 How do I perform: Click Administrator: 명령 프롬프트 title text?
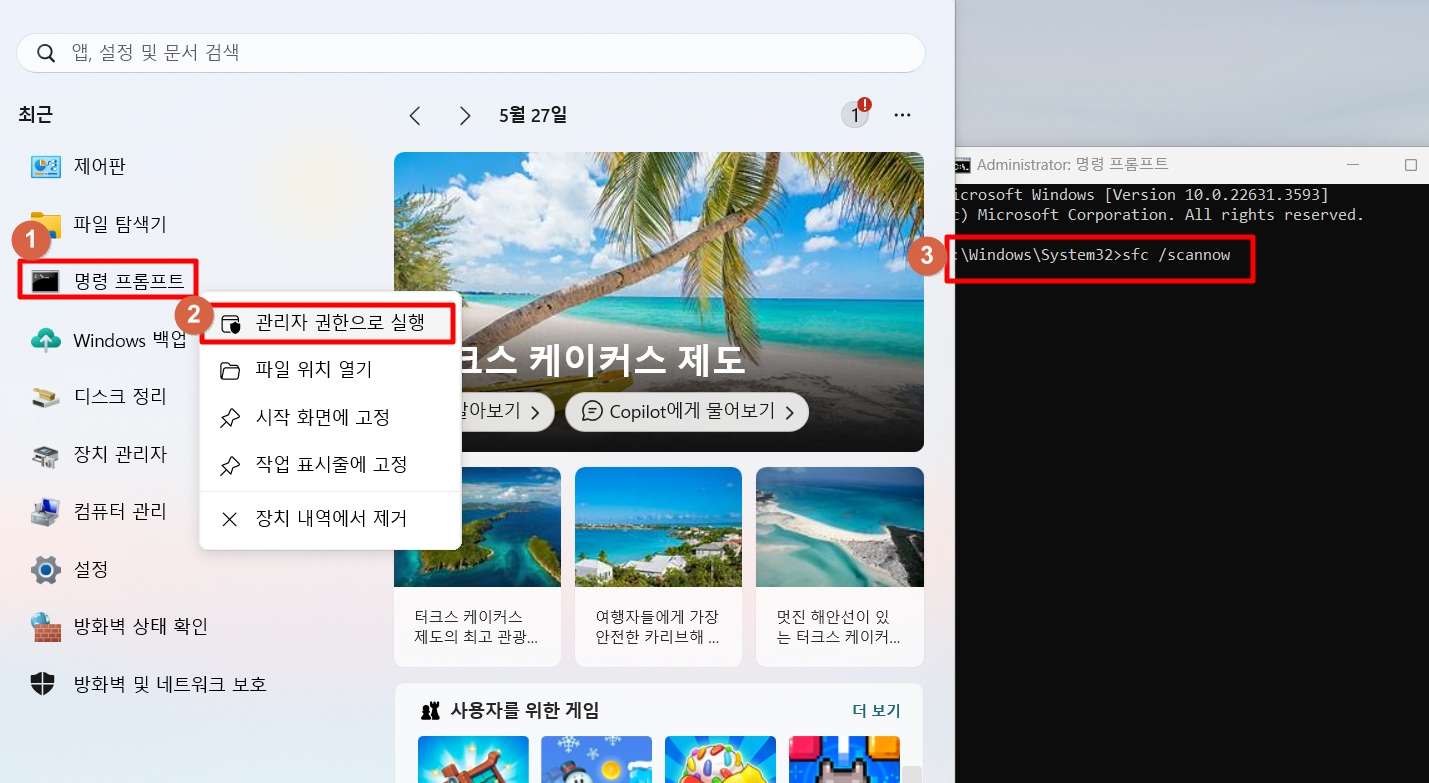(x=1072, y=165)
